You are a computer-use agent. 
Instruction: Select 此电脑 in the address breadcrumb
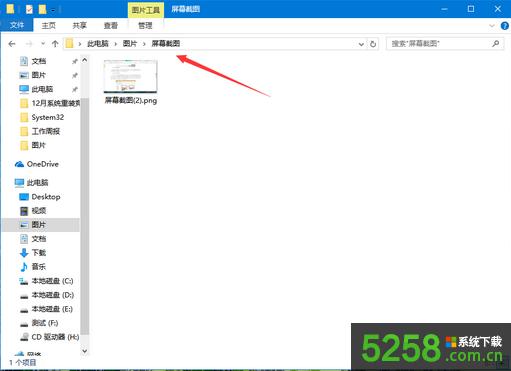98,44
